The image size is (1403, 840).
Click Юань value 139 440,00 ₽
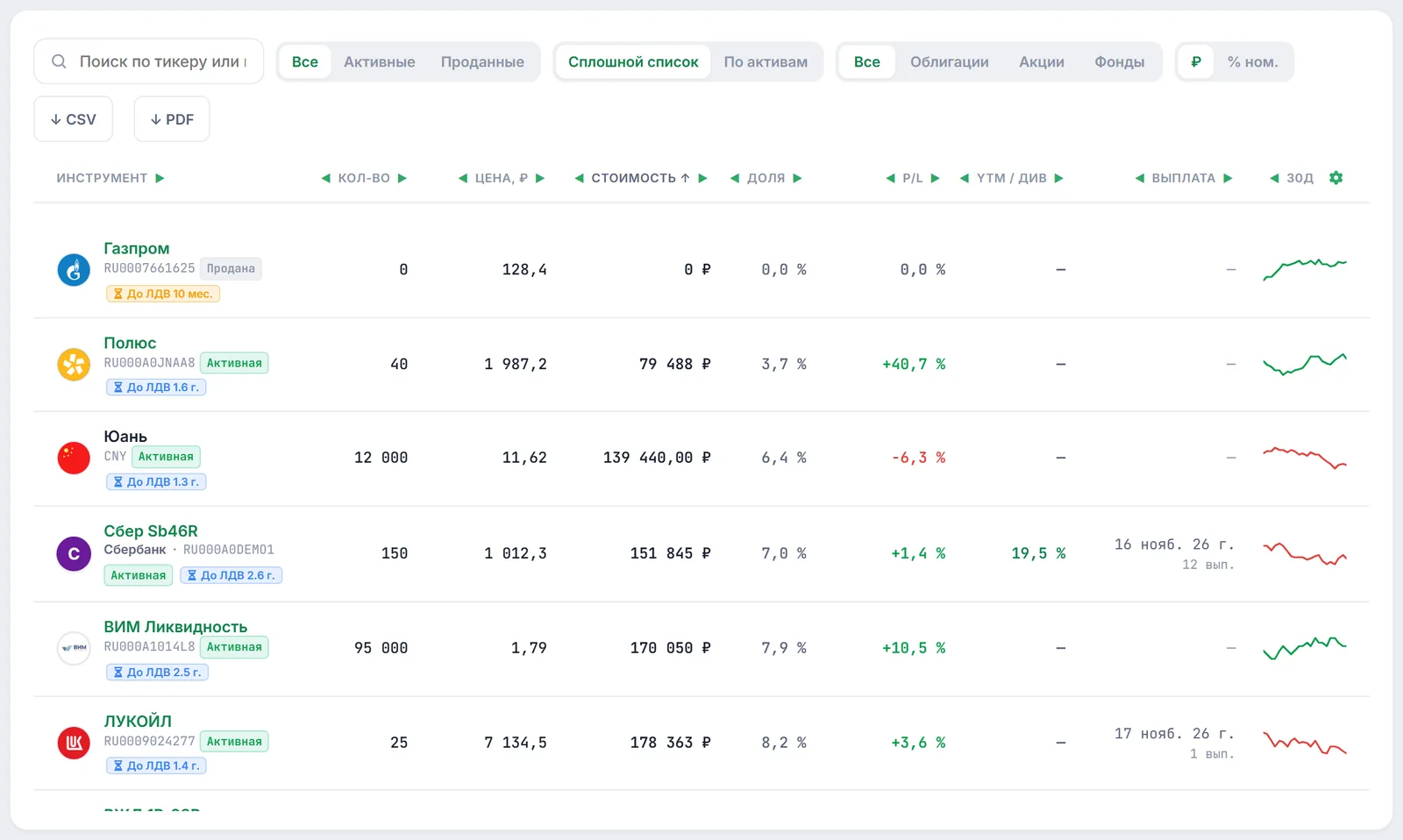tap(657, 458)
